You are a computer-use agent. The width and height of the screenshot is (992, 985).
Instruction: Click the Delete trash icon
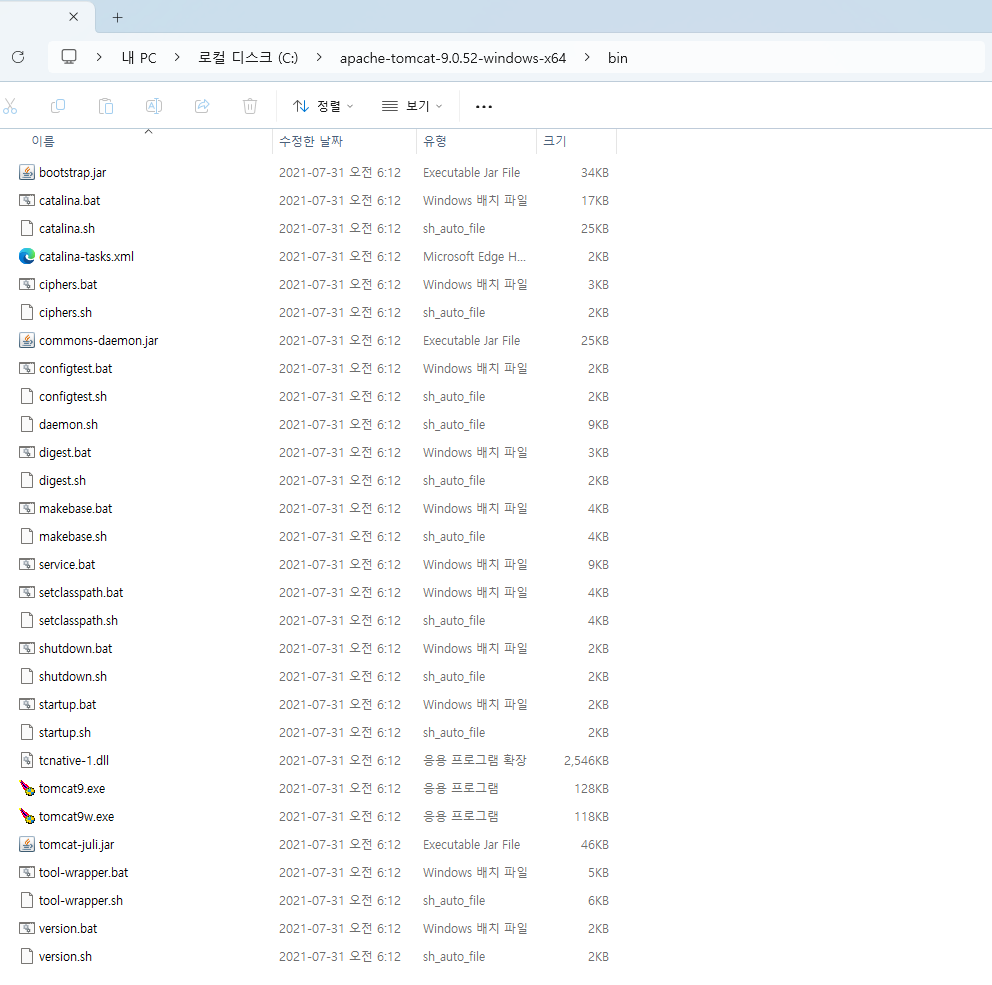(x=250, y=106)
